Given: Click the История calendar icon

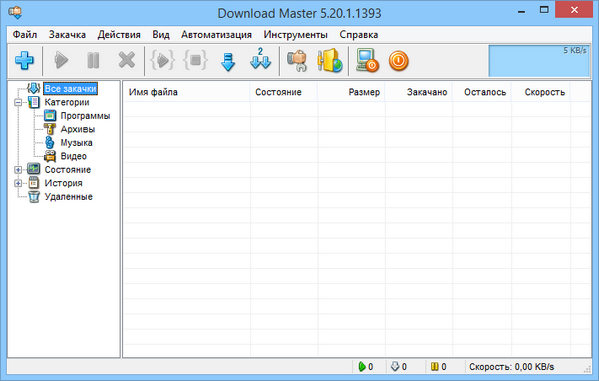Looking at the screenshot, I should click(34, 183).
